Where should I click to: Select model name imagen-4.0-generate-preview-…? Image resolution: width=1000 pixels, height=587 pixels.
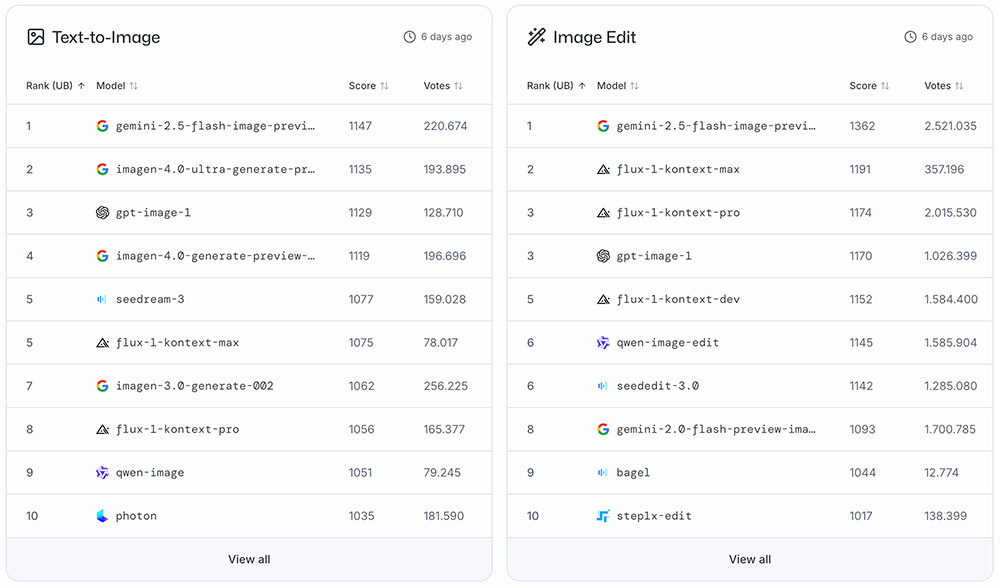pyautogui.click(x=216, y=256)
